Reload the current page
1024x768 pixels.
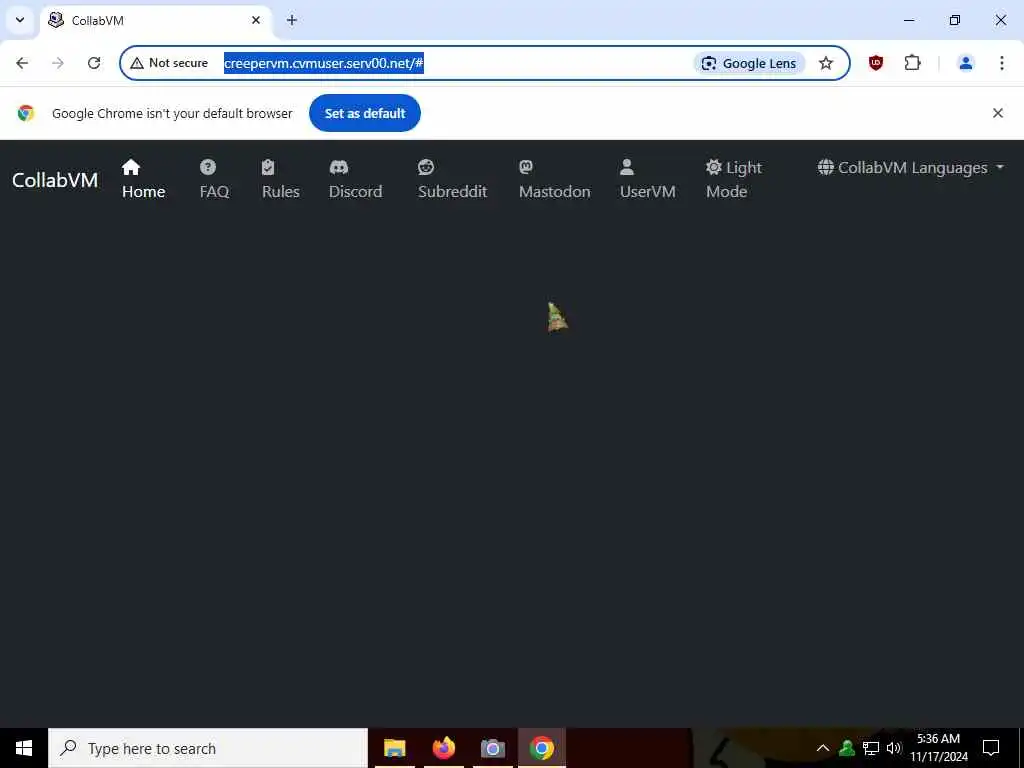click(94, 63)
